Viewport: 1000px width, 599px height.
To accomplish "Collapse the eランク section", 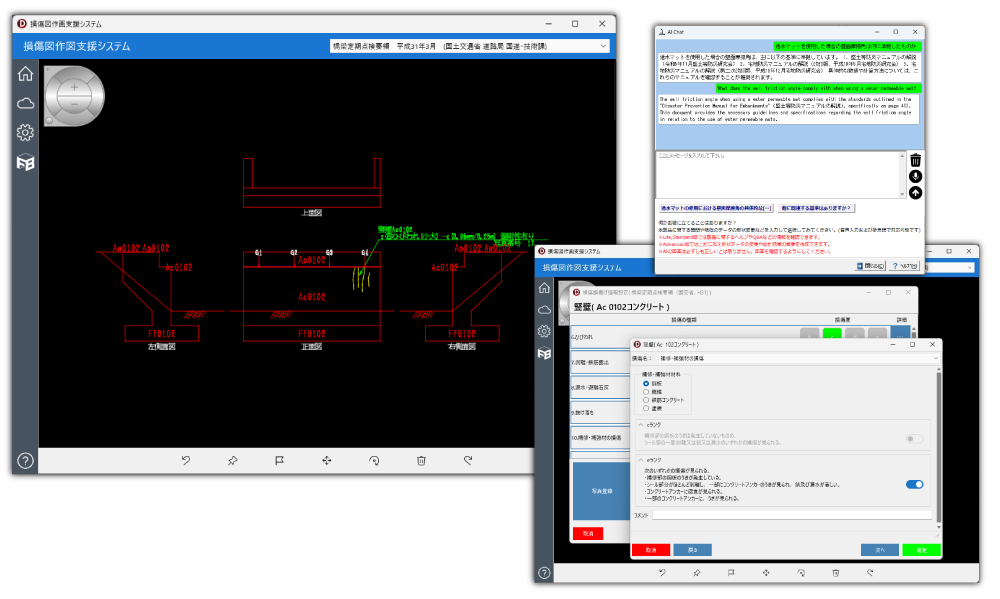I will pos(641,459).
